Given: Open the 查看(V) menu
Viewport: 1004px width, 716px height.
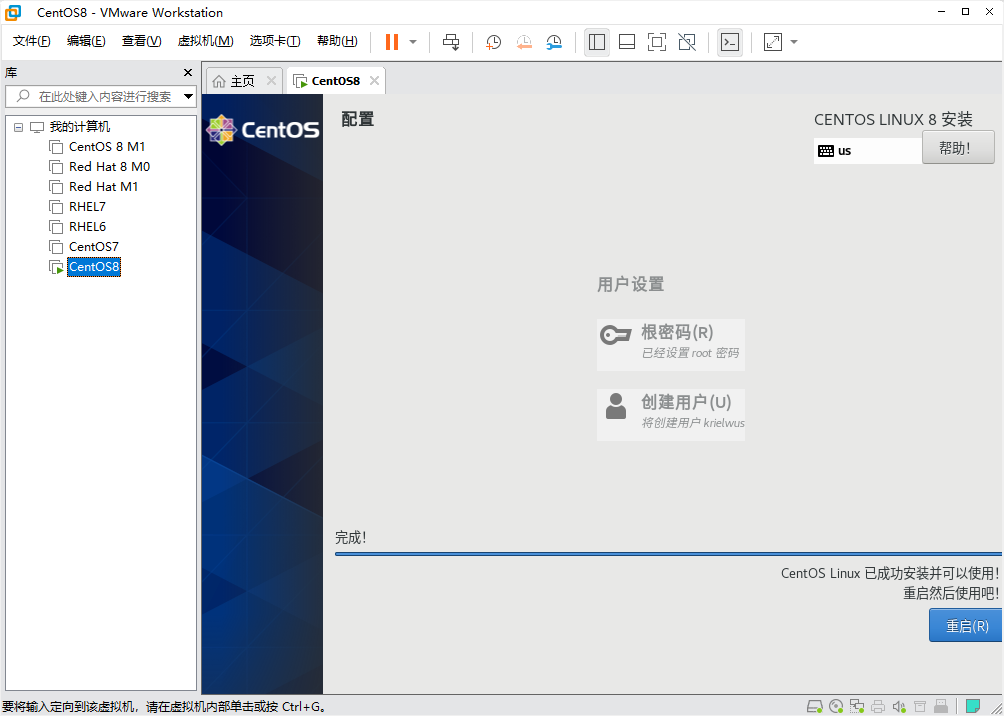Looking at the screenshot, I should click(142, 41).
